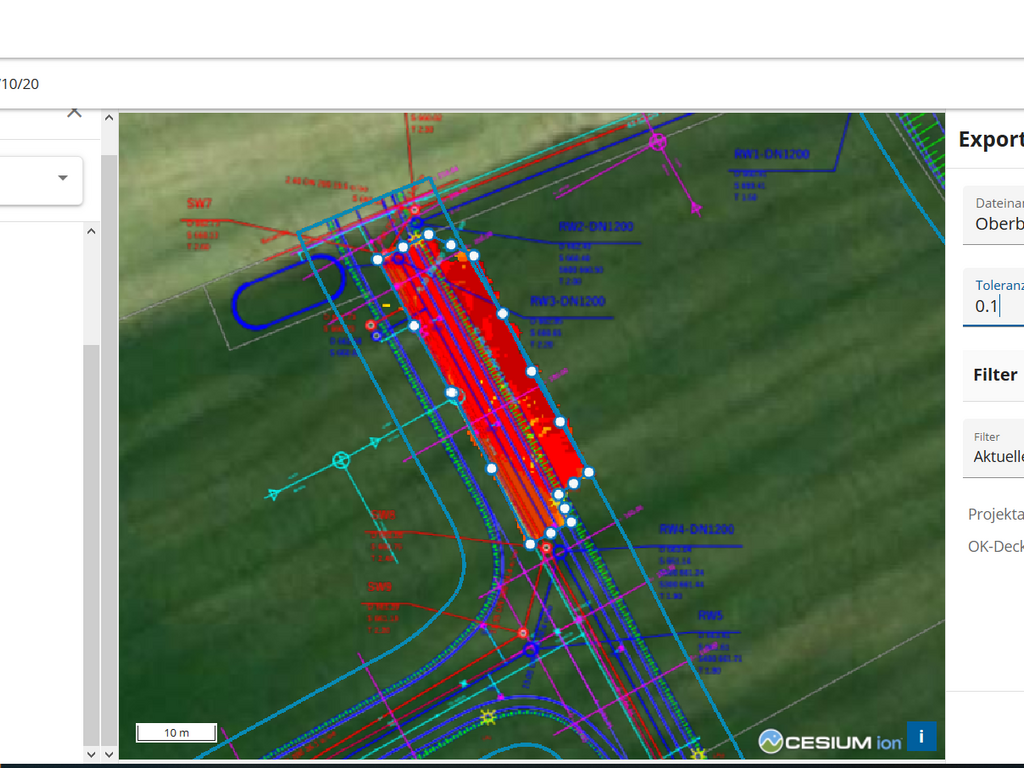
Task: Click the RW1-DN1200 label on the map
Action: [x=771, y=154]
